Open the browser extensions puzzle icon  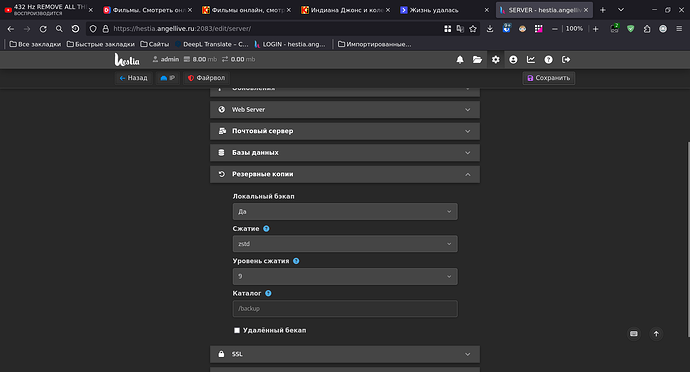click(x=647, y=29)
